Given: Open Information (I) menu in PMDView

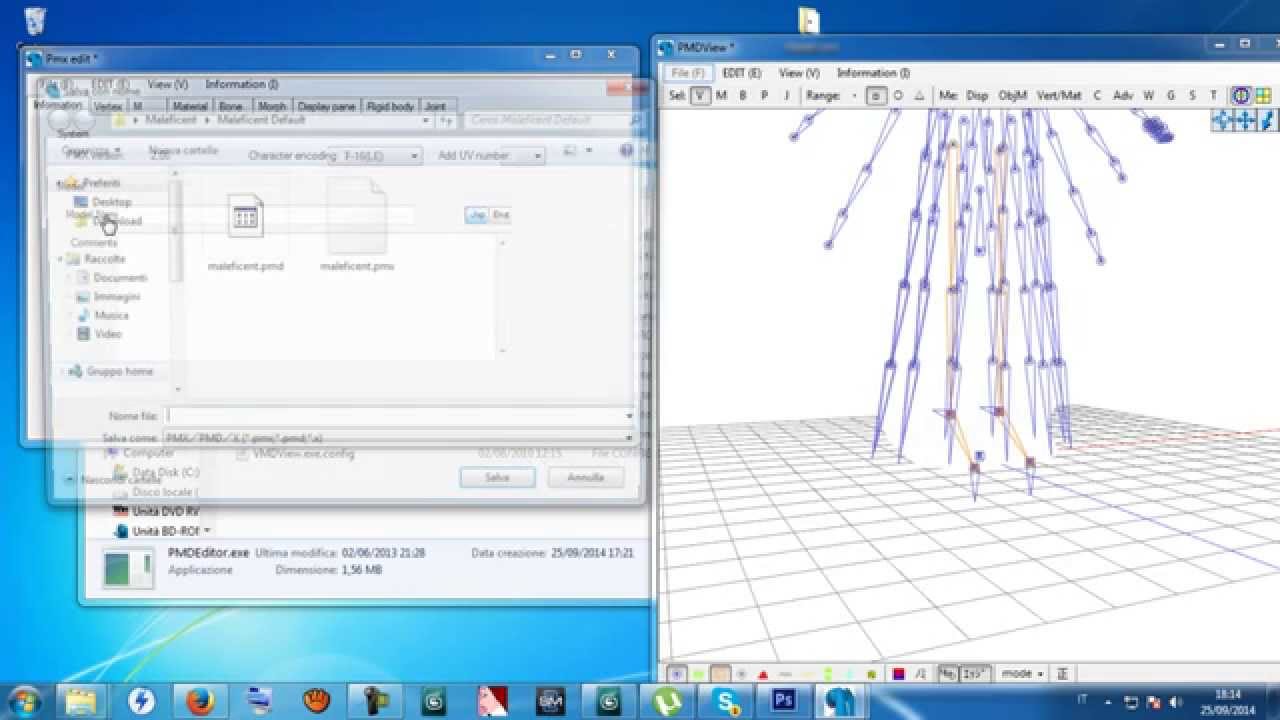Looking at the screenshot, I should coord(873,73).
